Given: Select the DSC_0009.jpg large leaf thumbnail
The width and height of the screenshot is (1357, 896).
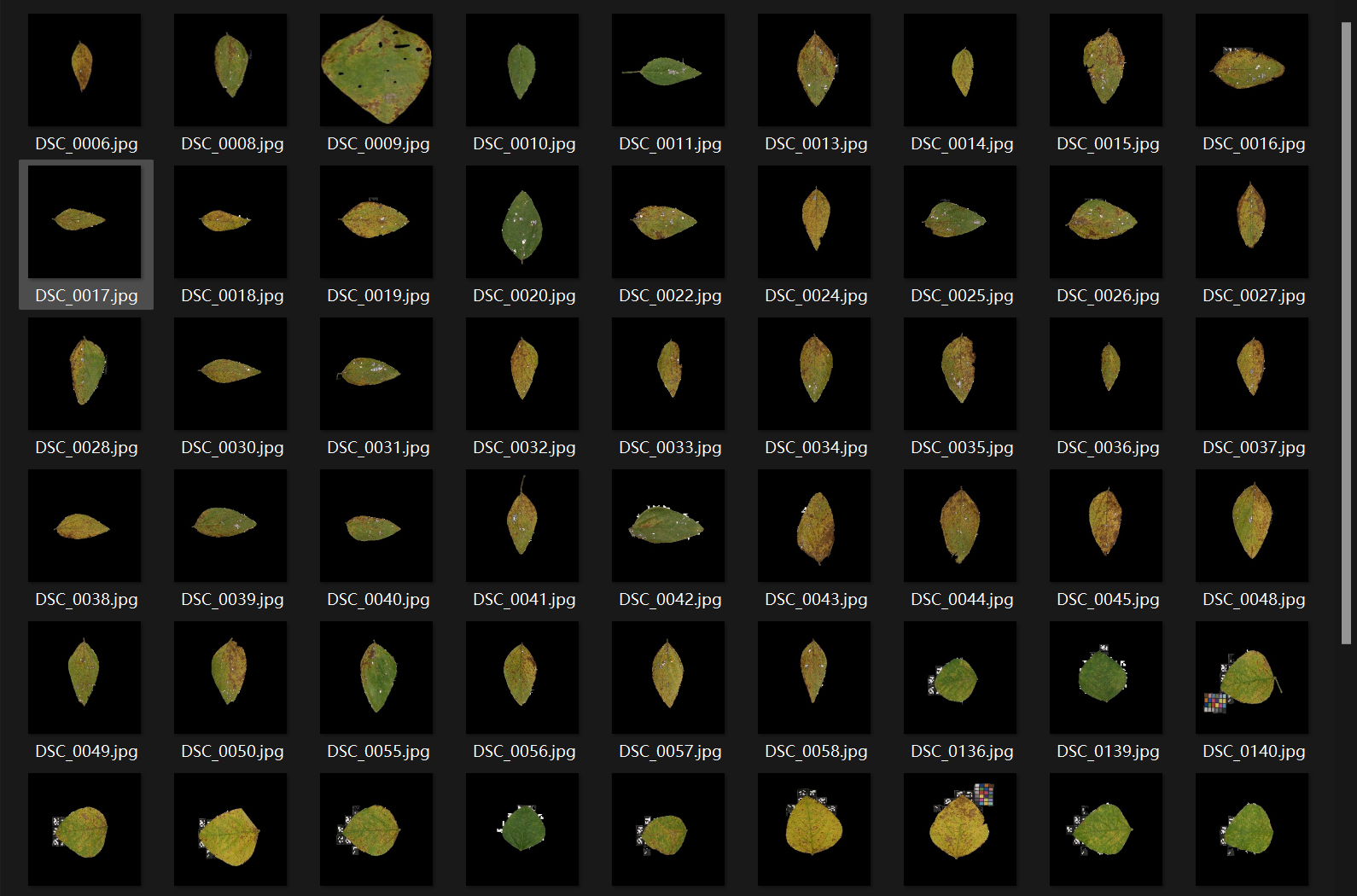Looking at the screenshot, I should click(376, 70).
